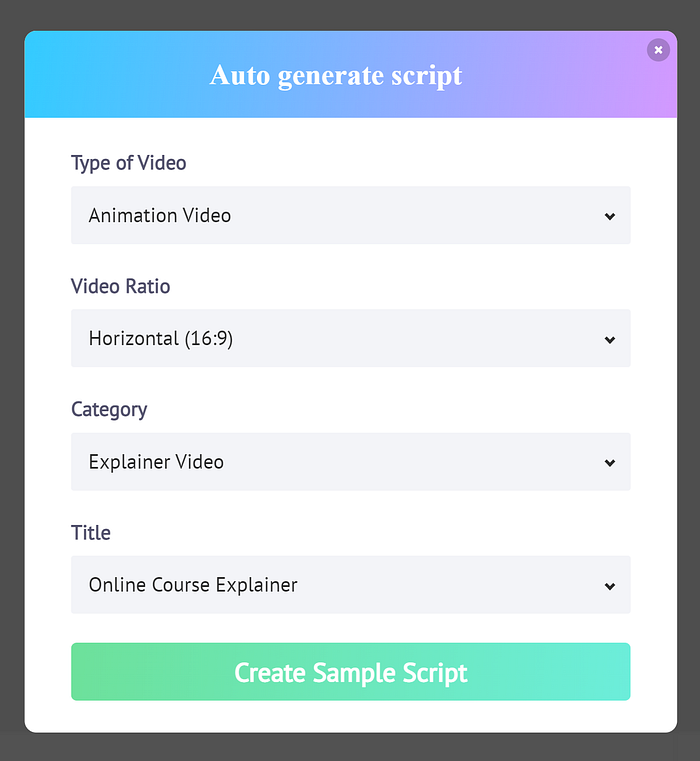Click the 'Video Ratio' field label

pyautogui.click(x=120, y=286)
